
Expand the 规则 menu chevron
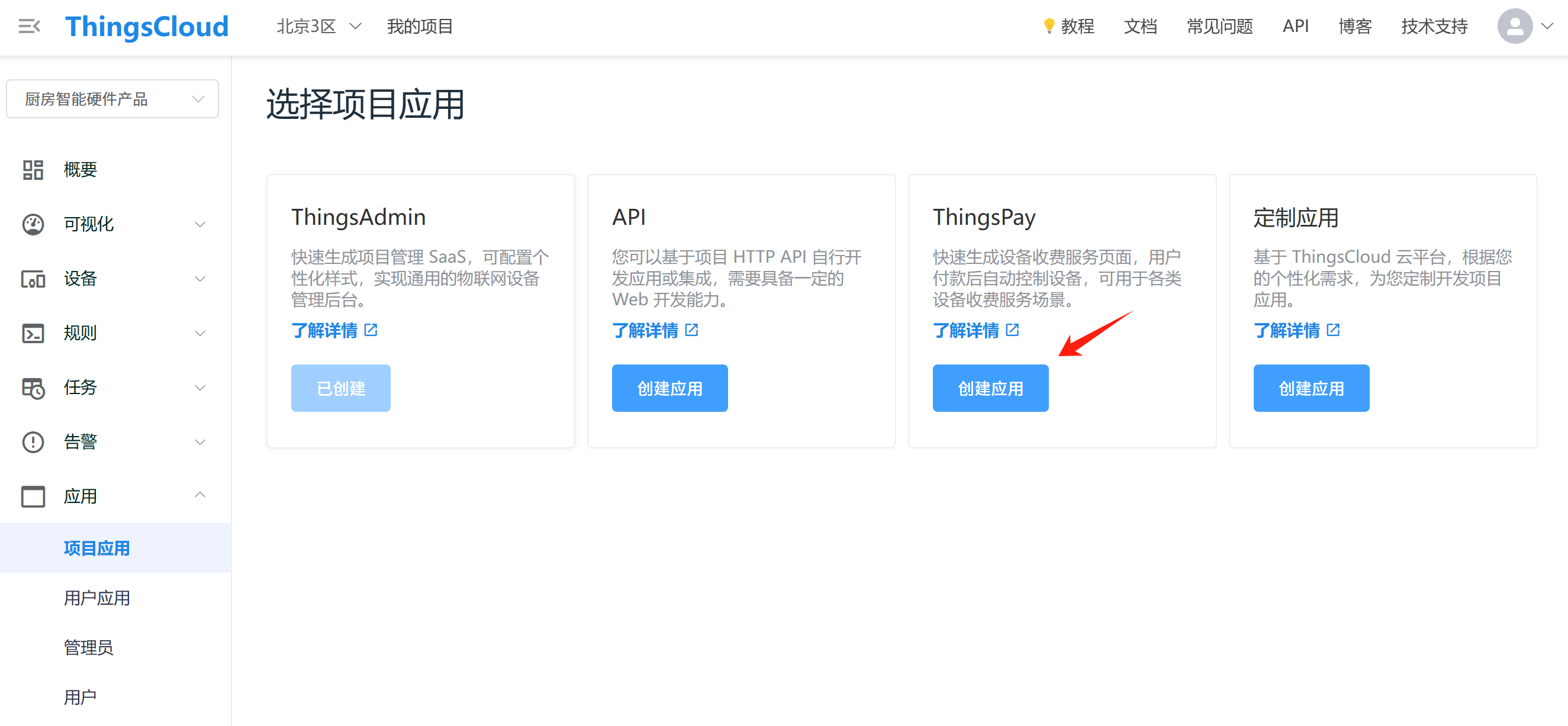tap(199, 333)
